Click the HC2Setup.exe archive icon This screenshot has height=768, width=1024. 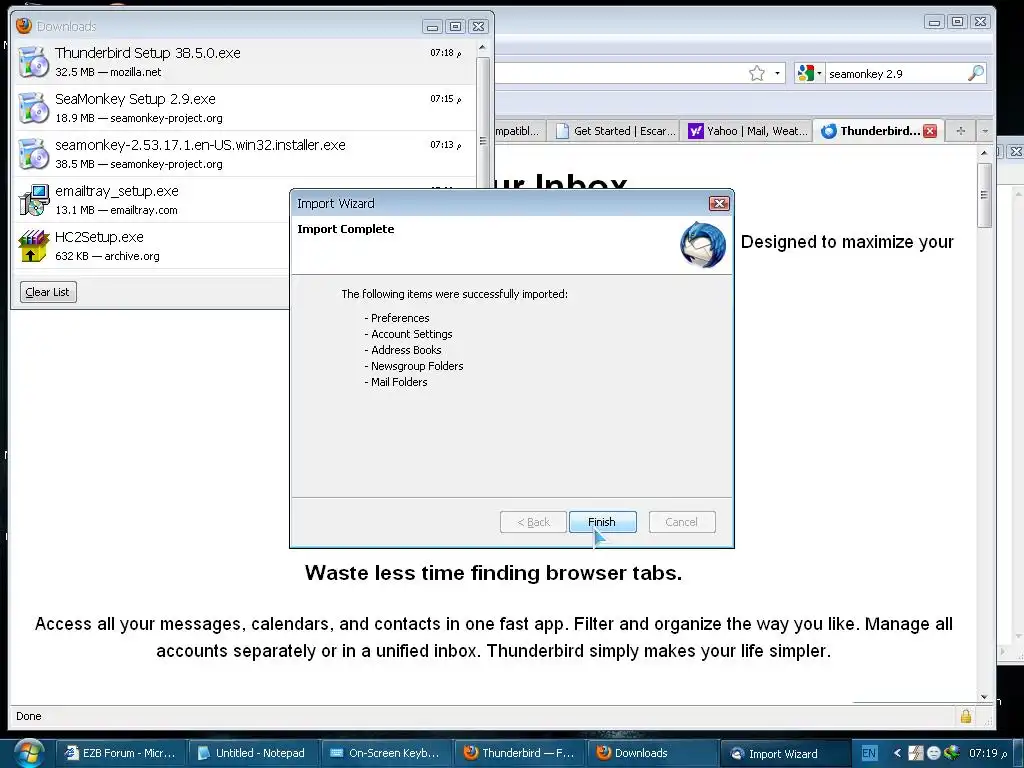33,246
